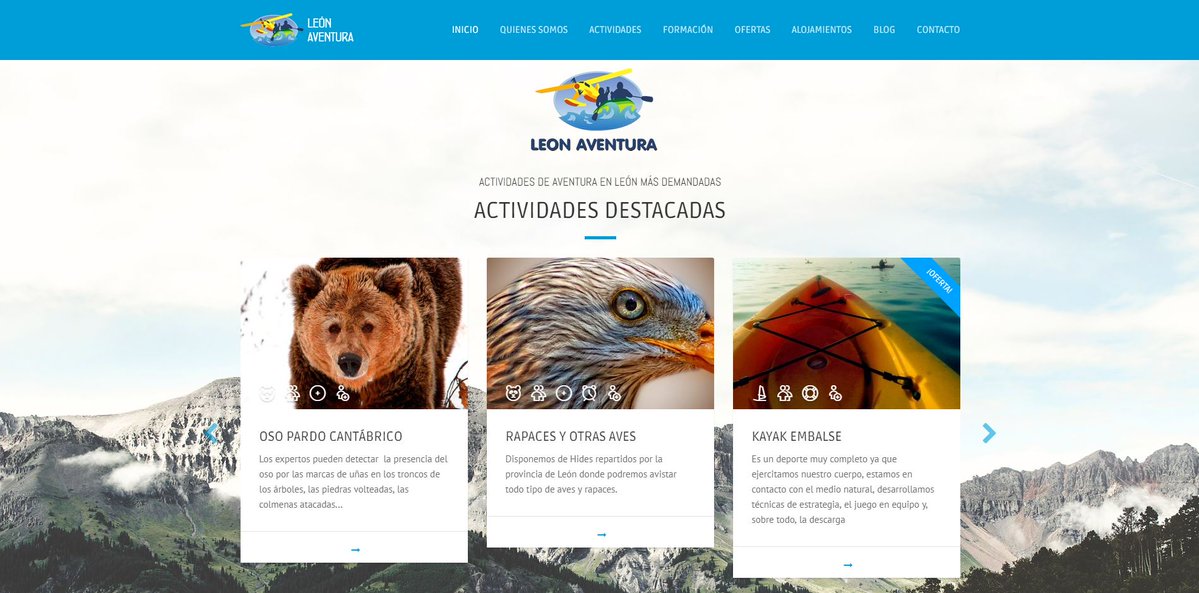Image resolution: width=1199 pixels, height=593 pixels.
Task: Click the compass icon on Rapaces card
Action: click(x=564, y=393)
